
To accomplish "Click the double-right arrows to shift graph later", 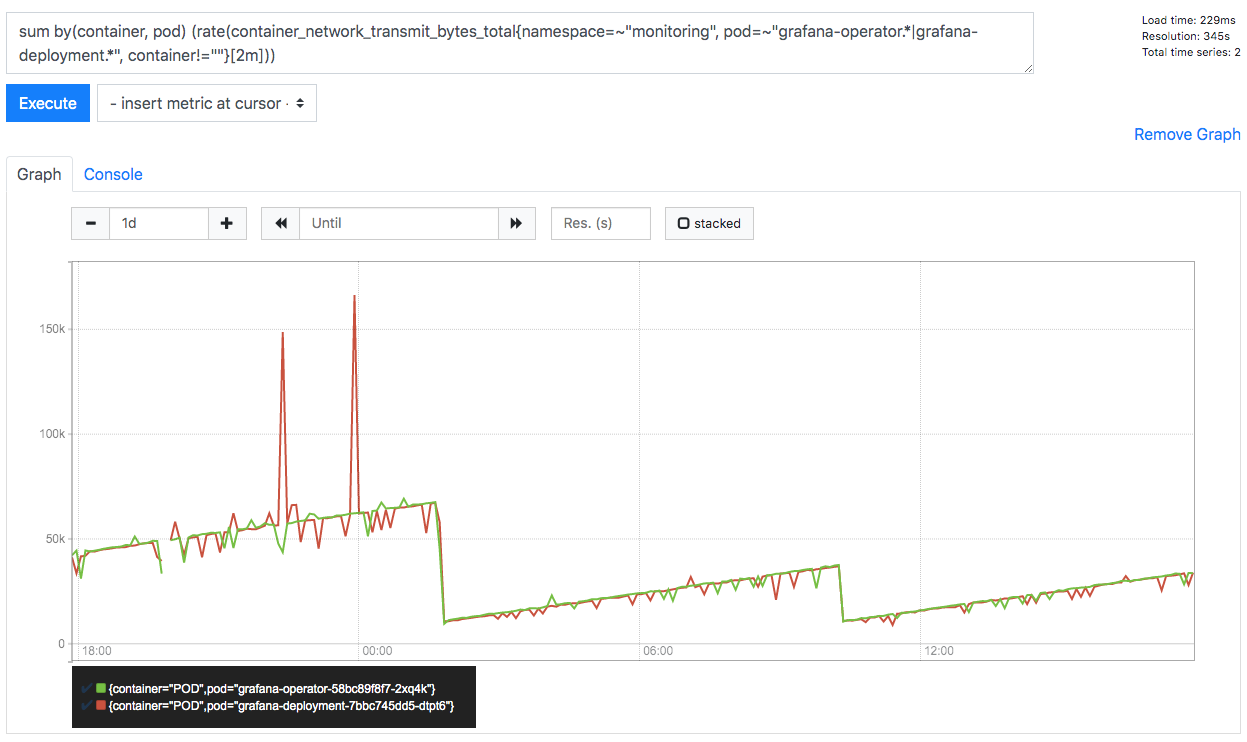I will [517, 223].
